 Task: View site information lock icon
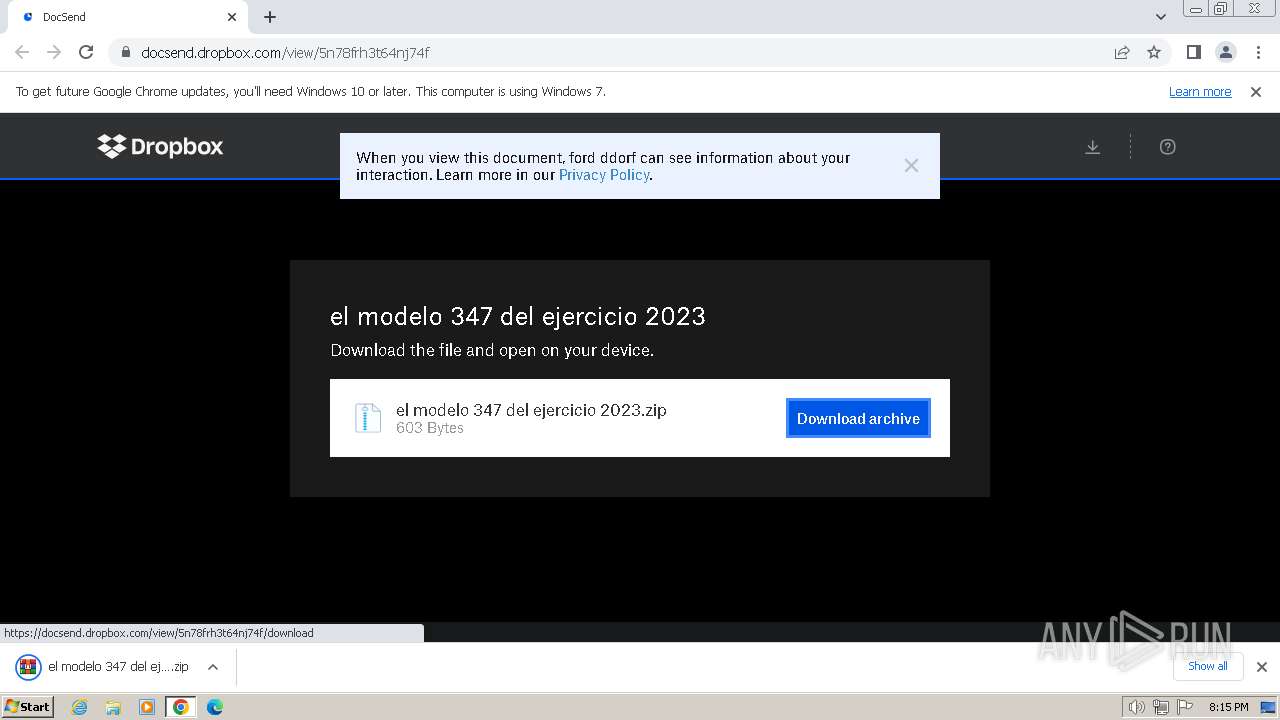click(x=125, y=53)
